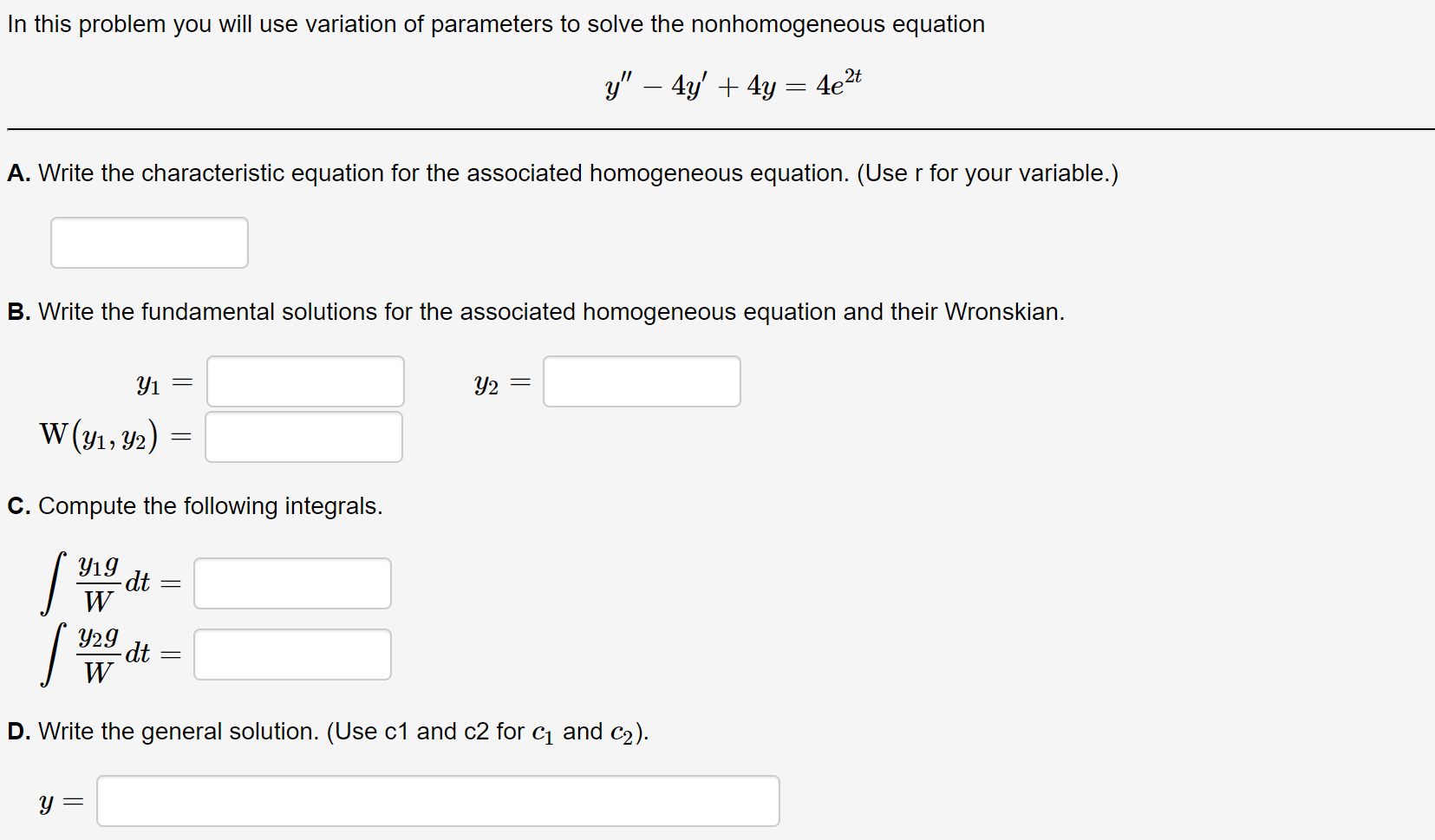Click the Part C heading text
Image resolution: width=1435 pixels, height=840 pixels.
(194, 505)
